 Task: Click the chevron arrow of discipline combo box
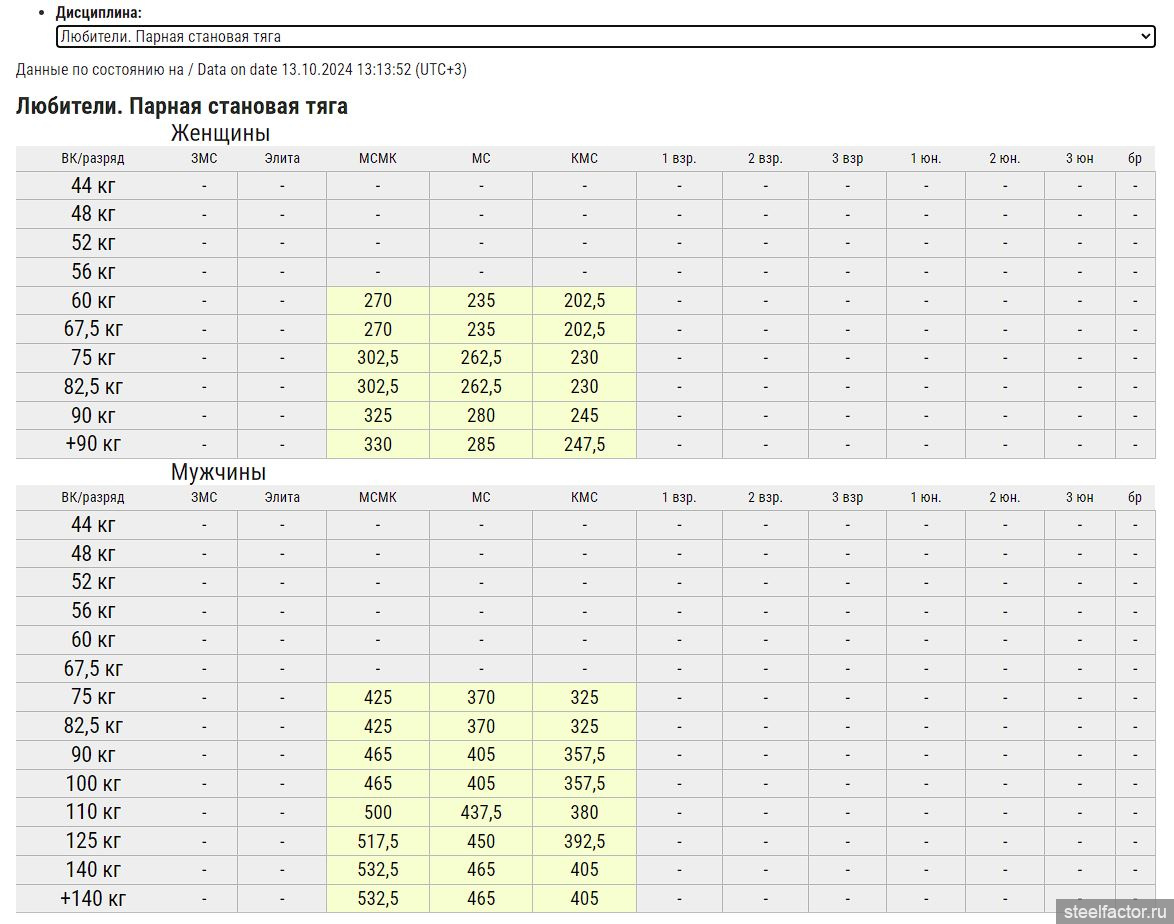[1146, 37]
